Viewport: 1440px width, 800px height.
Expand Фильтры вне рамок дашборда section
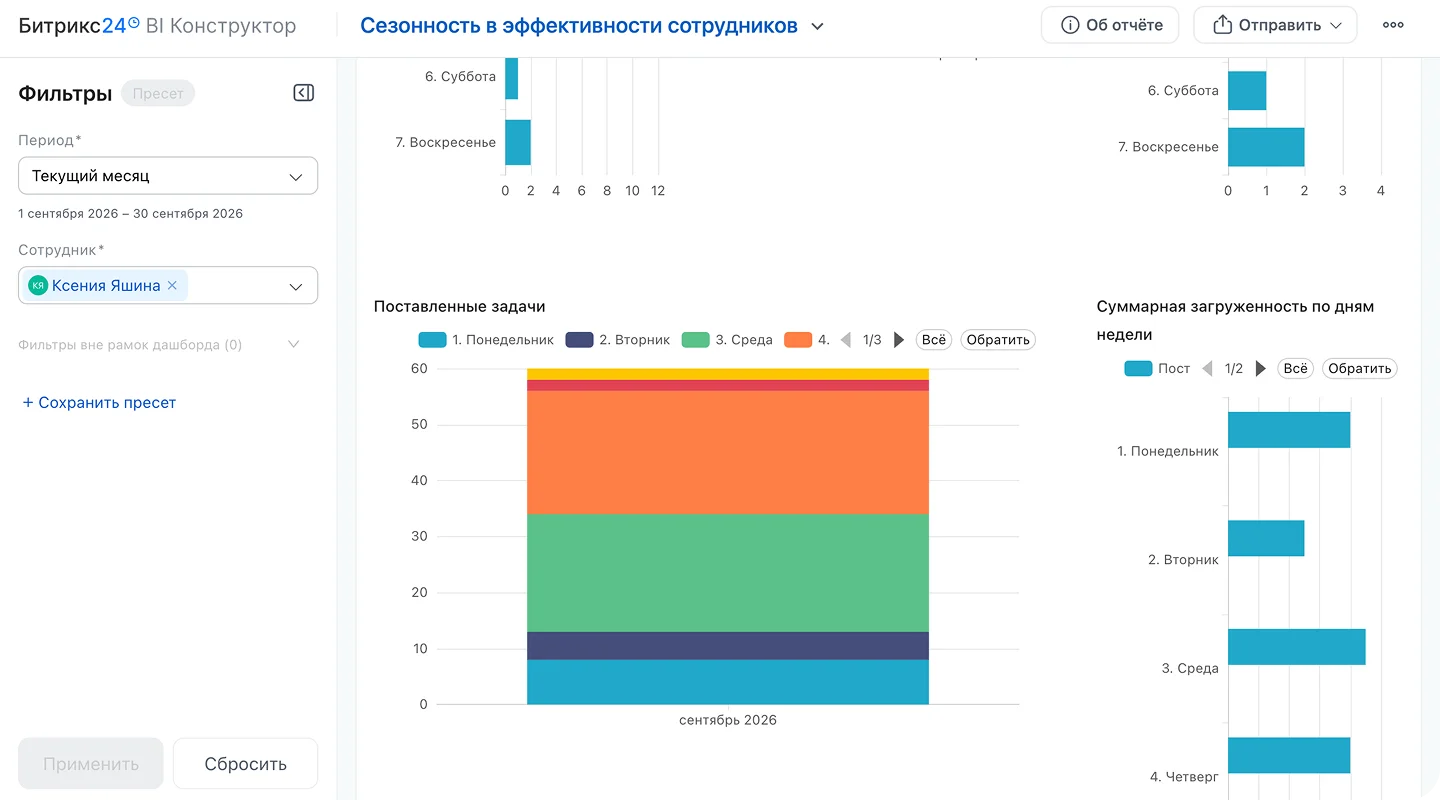pos(160,344)
